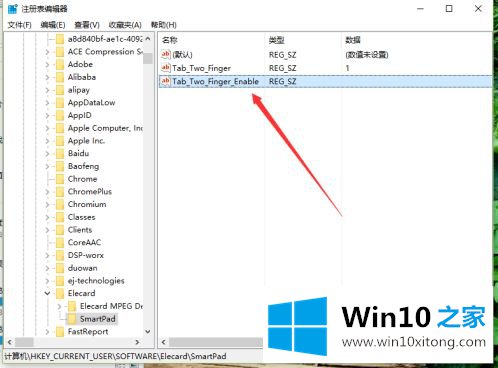The height and width of the screenshot is (368, 498).
Task: Select the SmartPad folder icon
Action: [72, 319]
